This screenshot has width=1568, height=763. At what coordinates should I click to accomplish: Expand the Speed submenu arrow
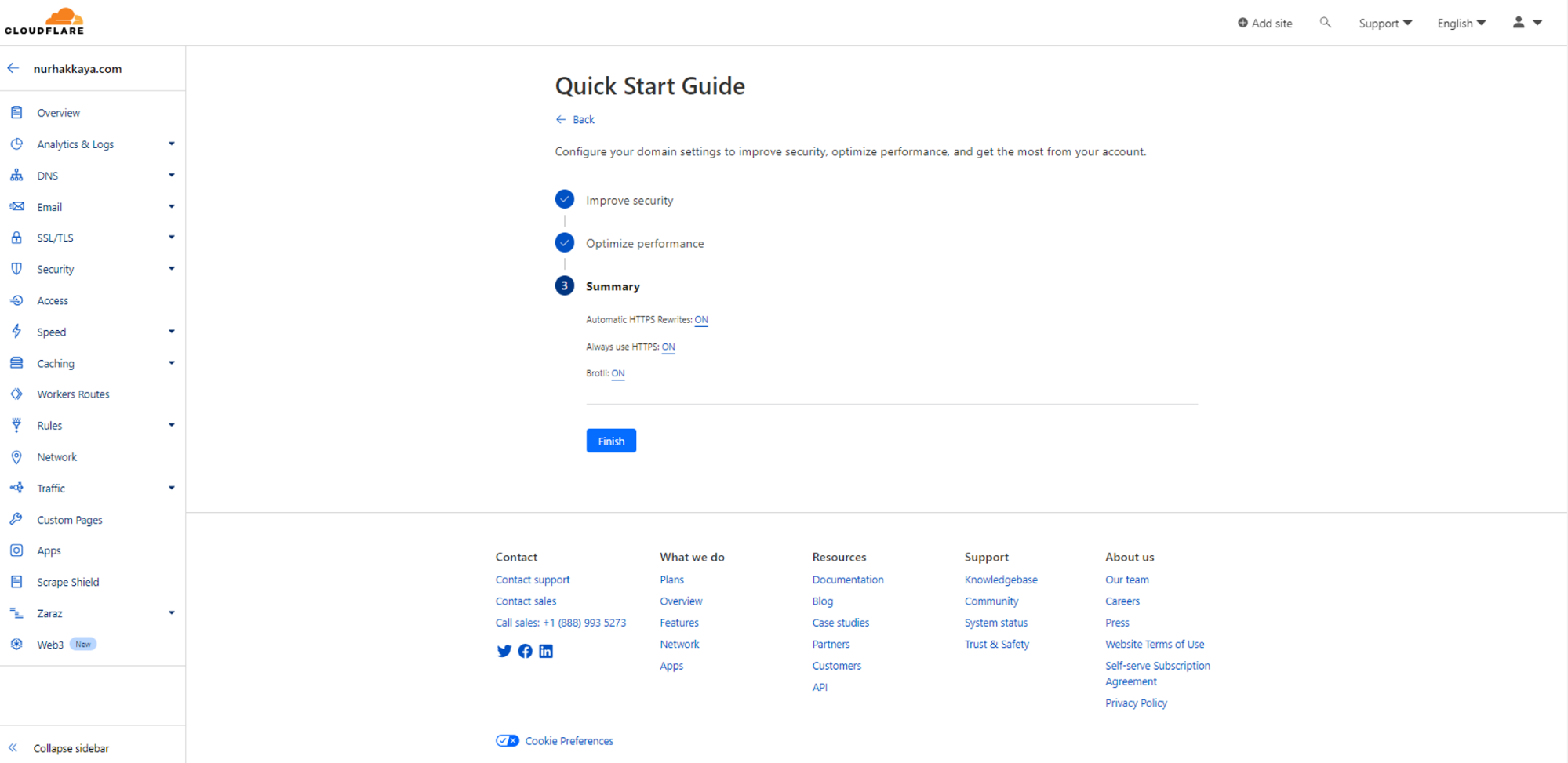point(171,332)
